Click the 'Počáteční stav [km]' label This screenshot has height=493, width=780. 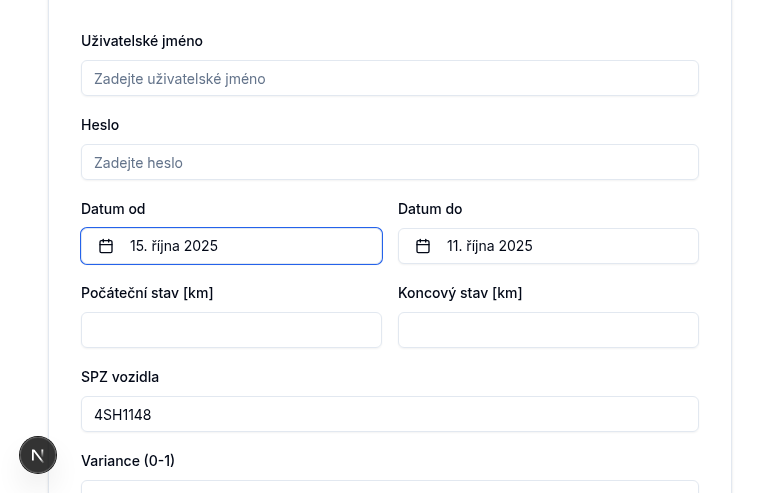pyautogui.click(x=147, y=293)
